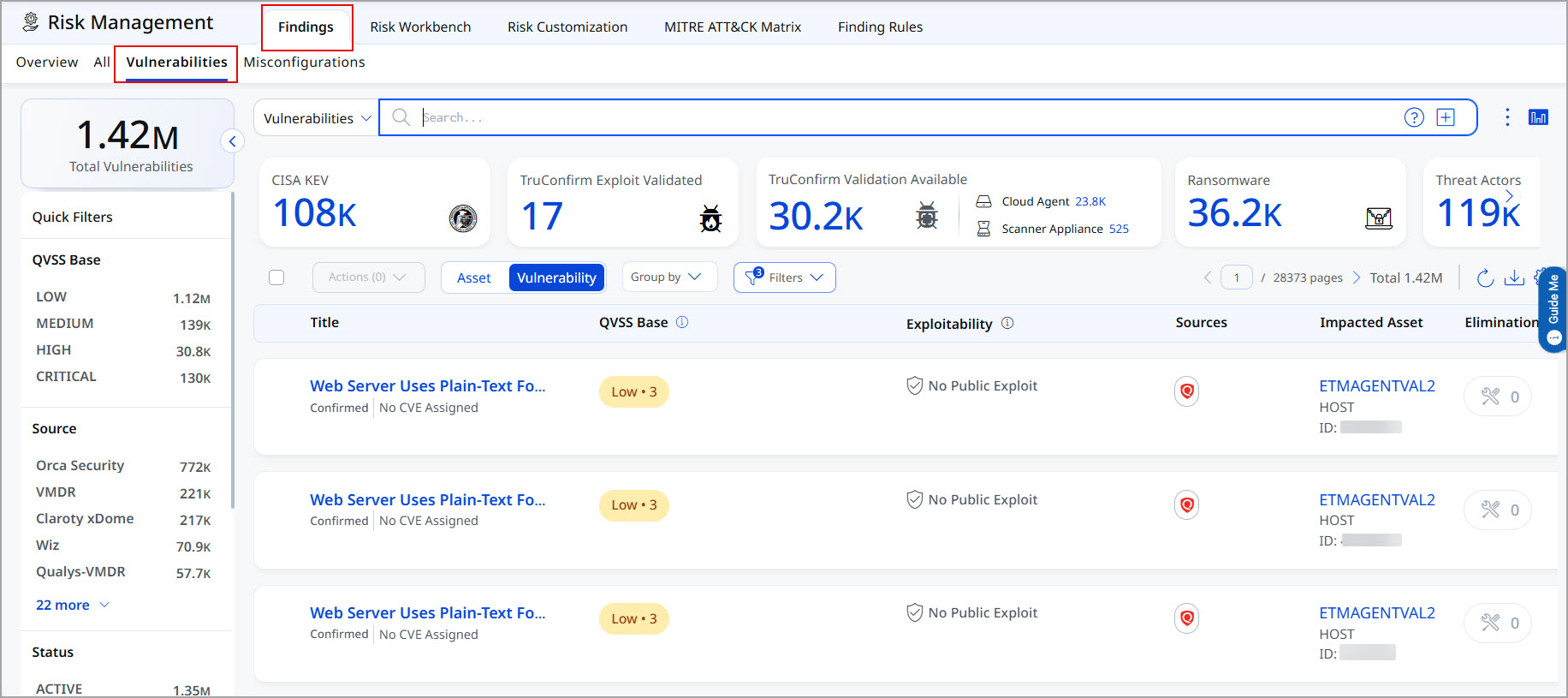Expand the Group by dropdown
The height and width of the screenshot is (698, 1568).
point(668,277)
